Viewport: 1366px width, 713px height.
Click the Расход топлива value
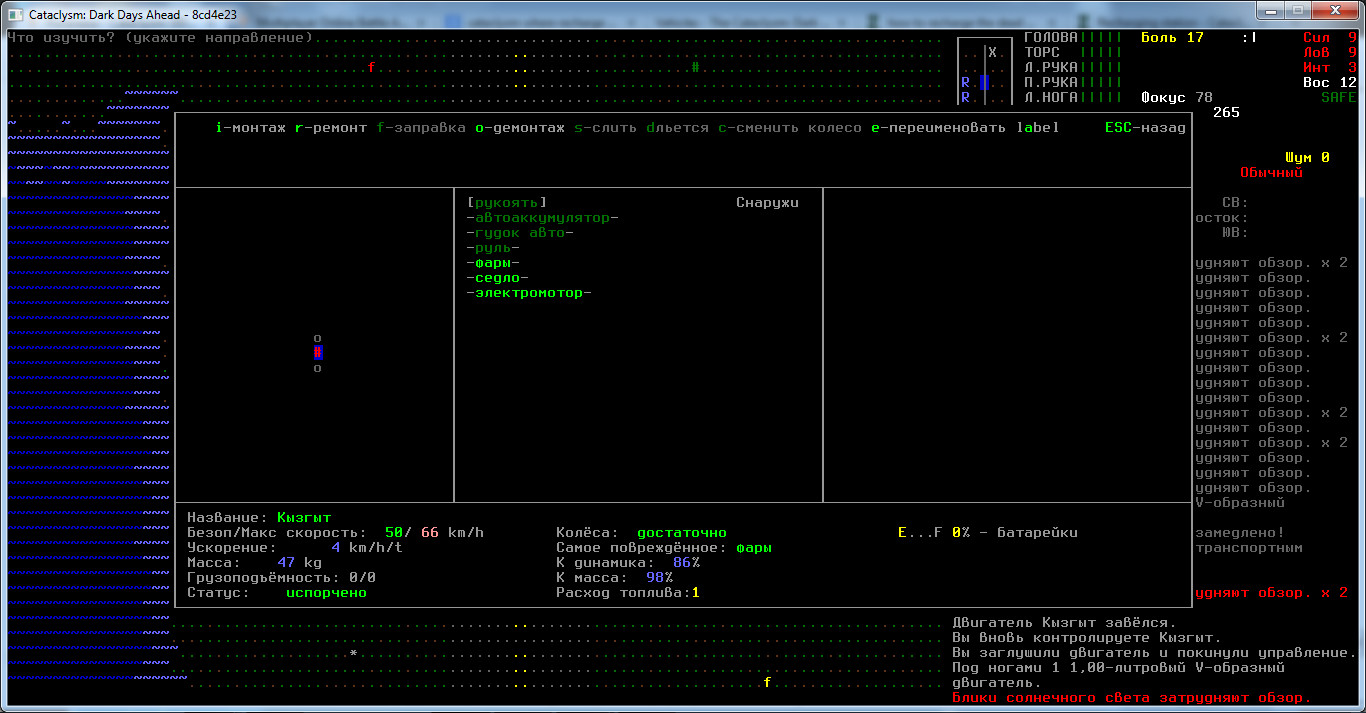tap(695, 592)
